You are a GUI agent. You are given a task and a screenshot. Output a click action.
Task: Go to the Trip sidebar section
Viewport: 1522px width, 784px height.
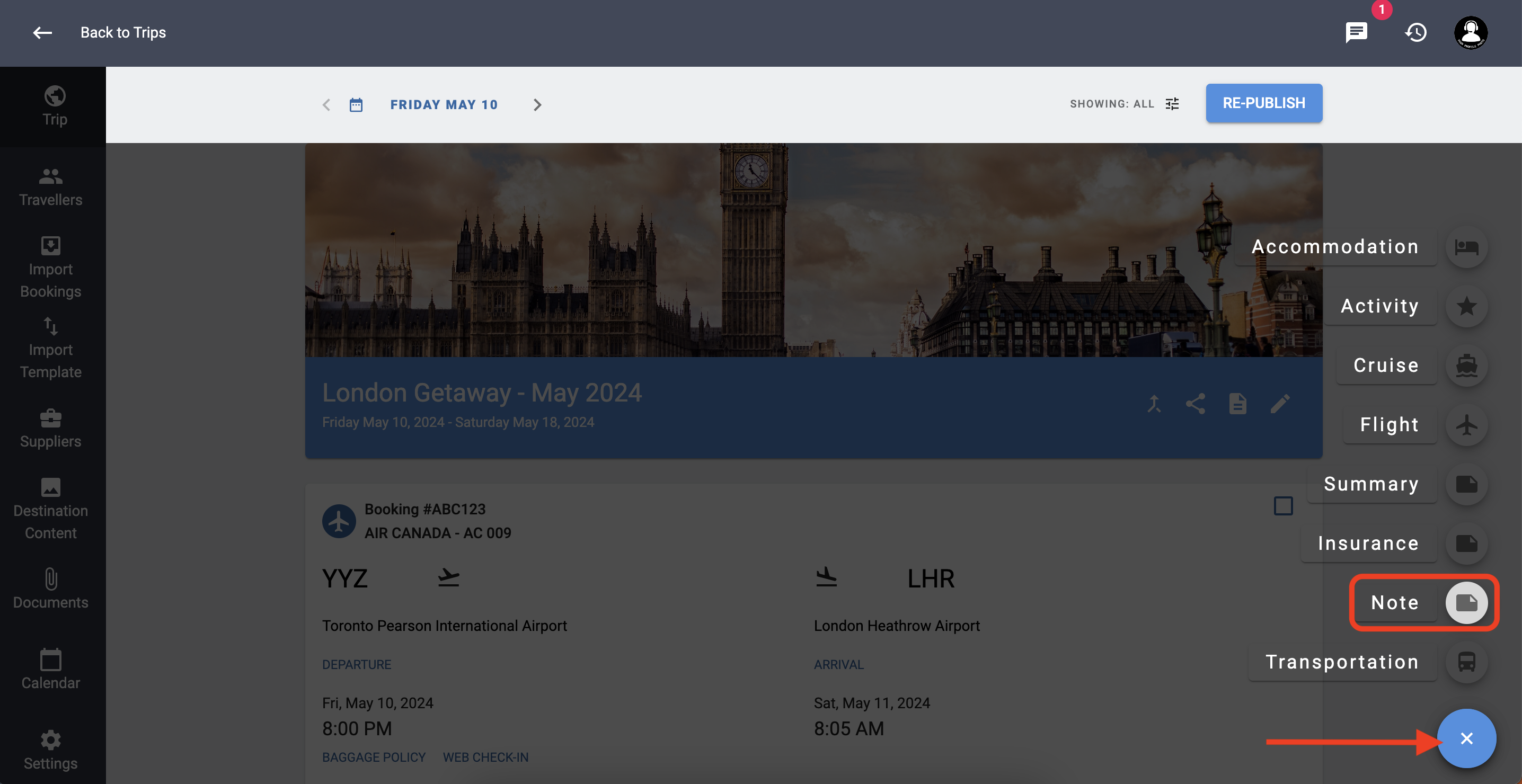tap(55, 106)
